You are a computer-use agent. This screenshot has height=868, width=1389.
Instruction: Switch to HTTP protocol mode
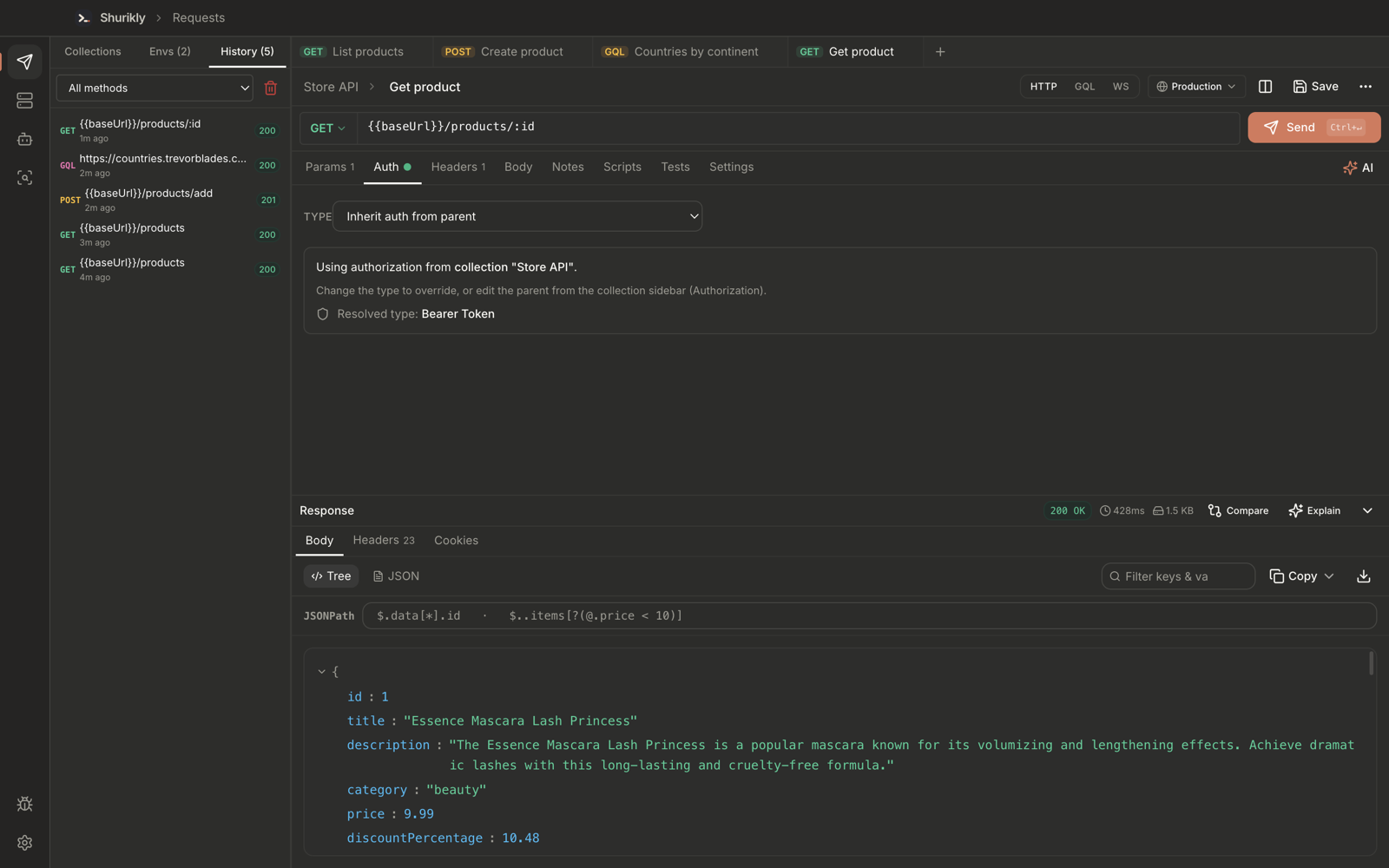[x=1043, y=87]
